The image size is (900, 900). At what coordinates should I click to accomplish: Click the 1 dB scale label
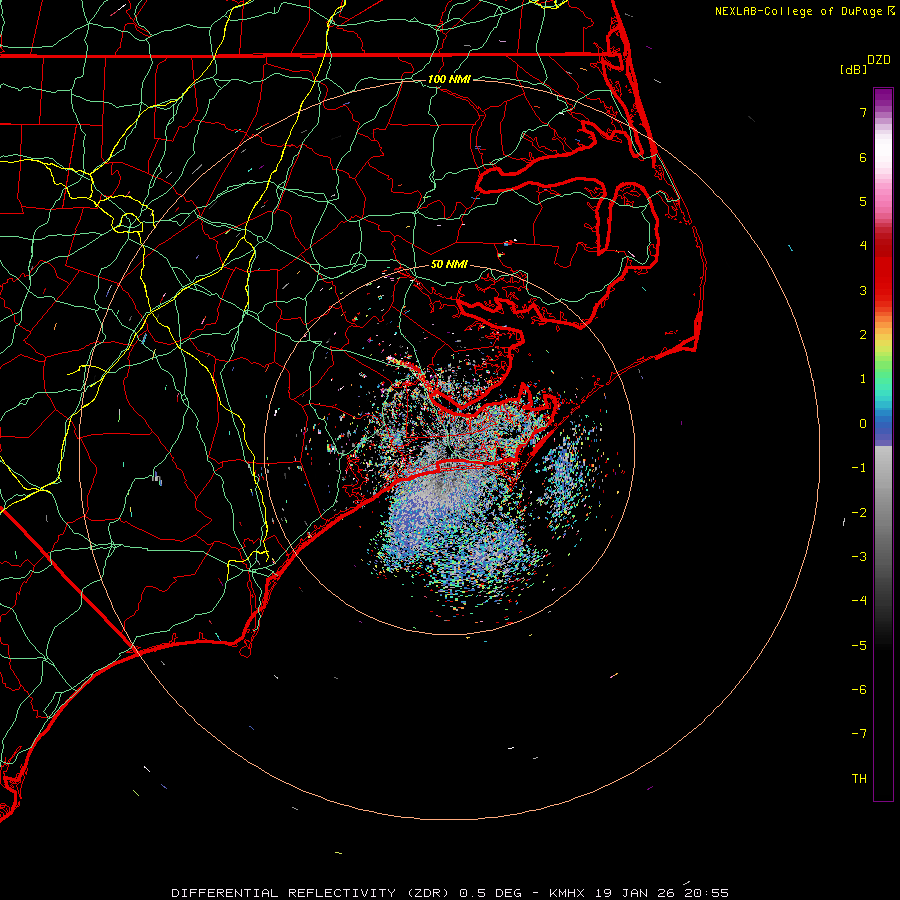(863, 379)
